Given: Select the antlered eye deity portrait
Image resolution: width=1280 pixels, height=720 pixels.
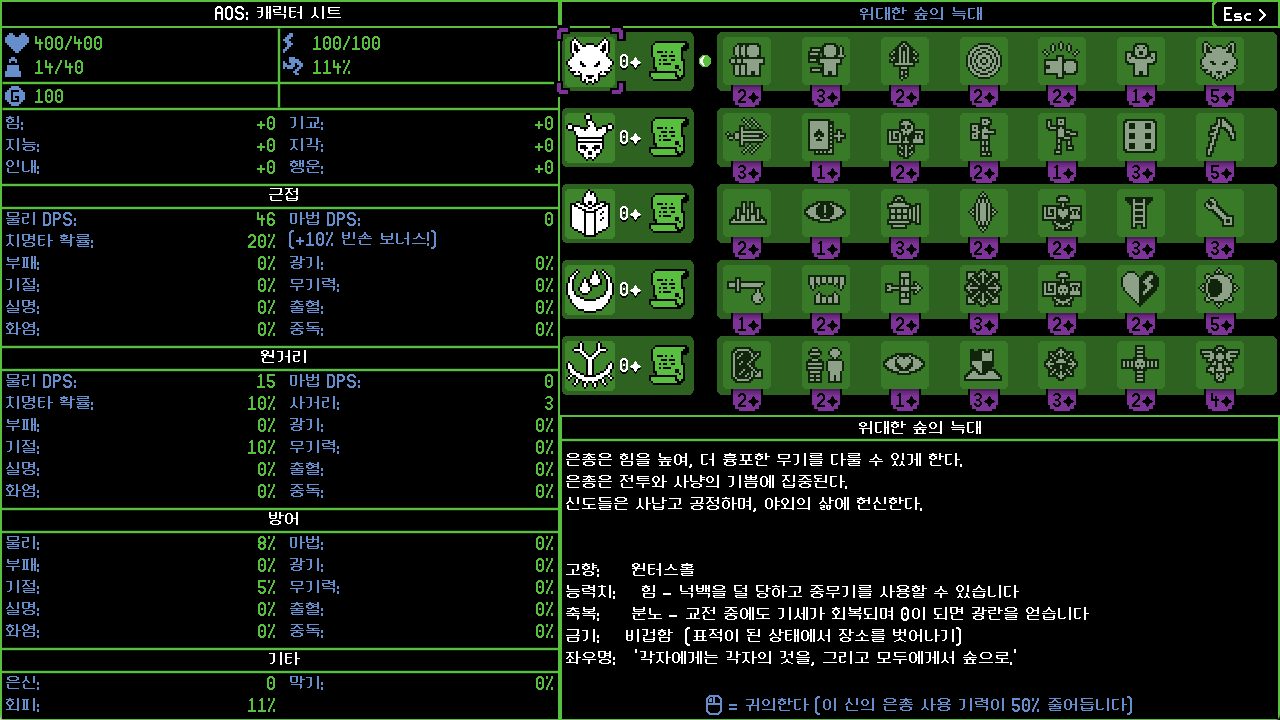Looking at the screenshot, I should point(590,365).
